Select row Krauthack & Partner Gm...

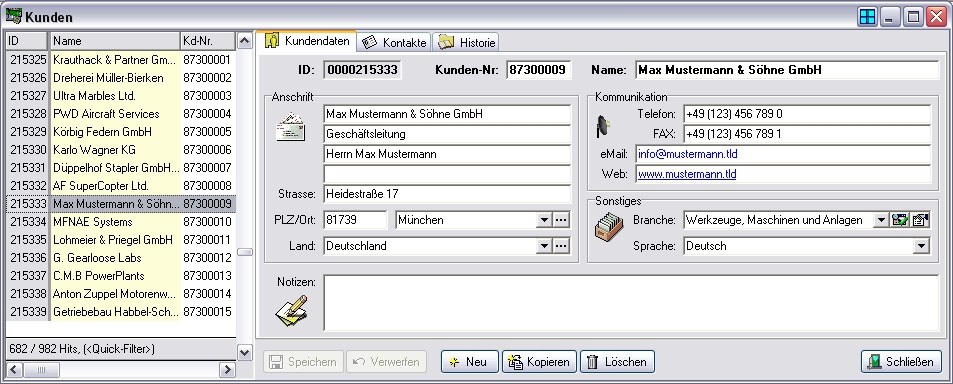point(121,60)
